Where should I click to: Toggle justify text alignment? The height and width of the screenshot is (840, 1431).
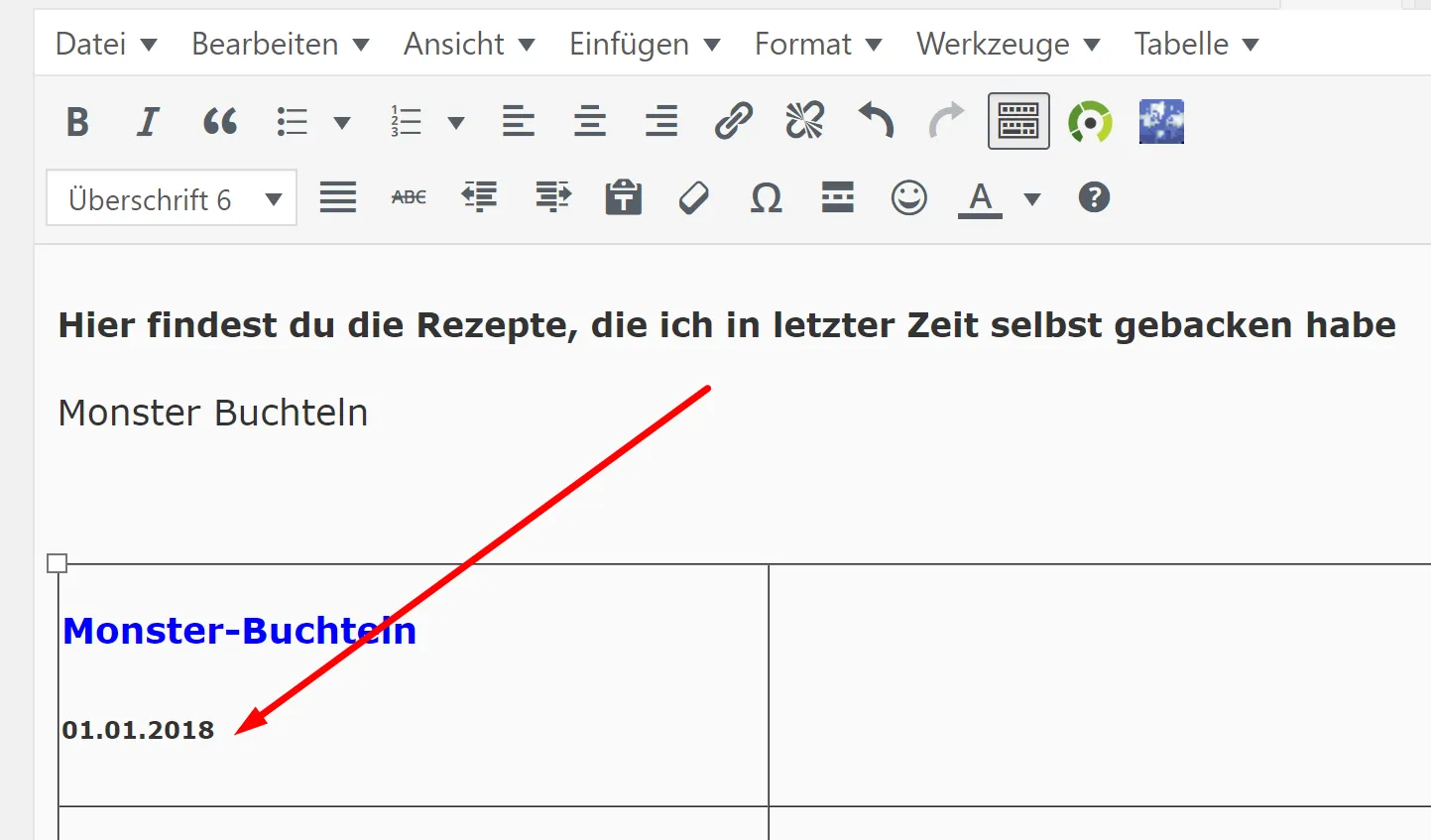(337, 197)
